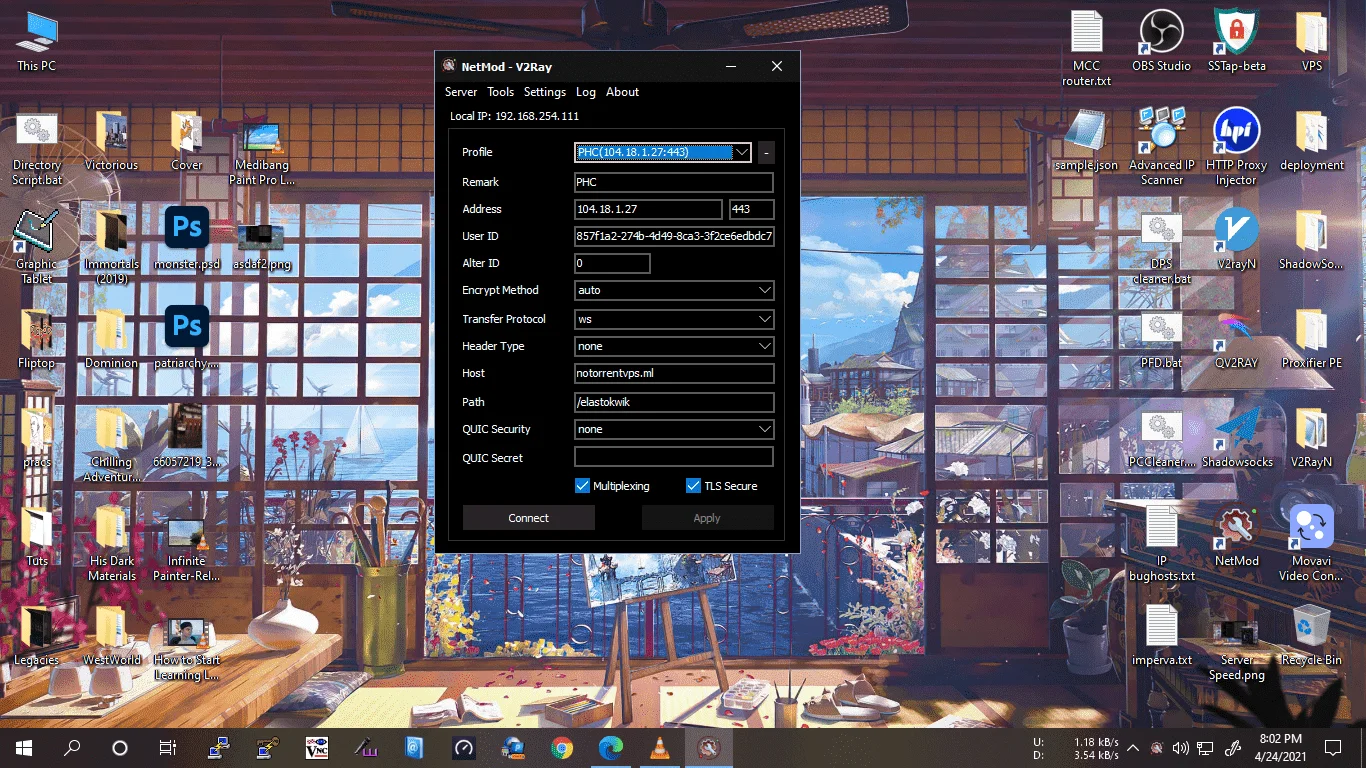
Task: Open the About menu
Action: (622, 92)
